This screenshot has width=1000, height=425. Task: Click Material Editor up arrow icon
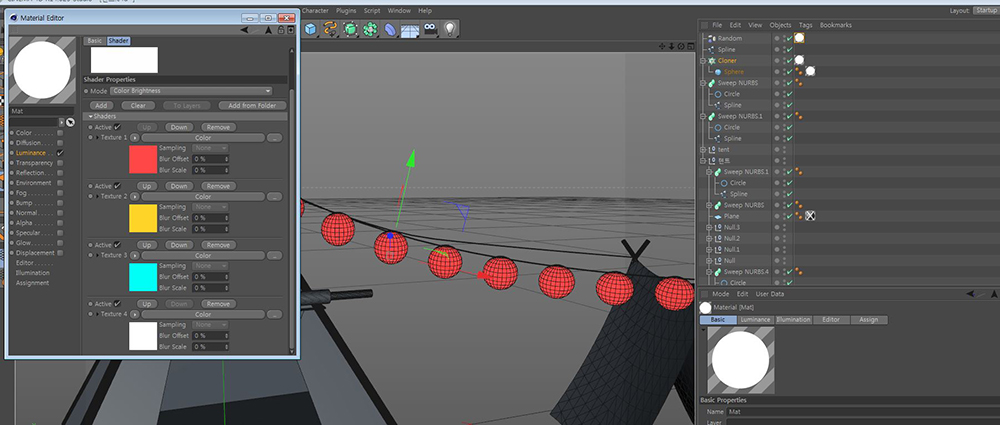click(x=268, y=30)
